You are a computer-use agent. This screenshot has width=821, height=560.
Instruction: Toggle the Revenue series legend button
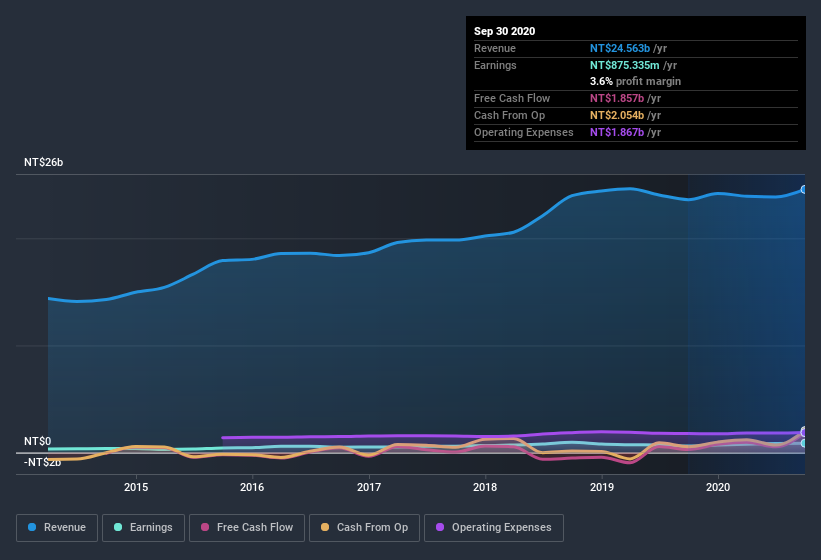tap(57, 528)
